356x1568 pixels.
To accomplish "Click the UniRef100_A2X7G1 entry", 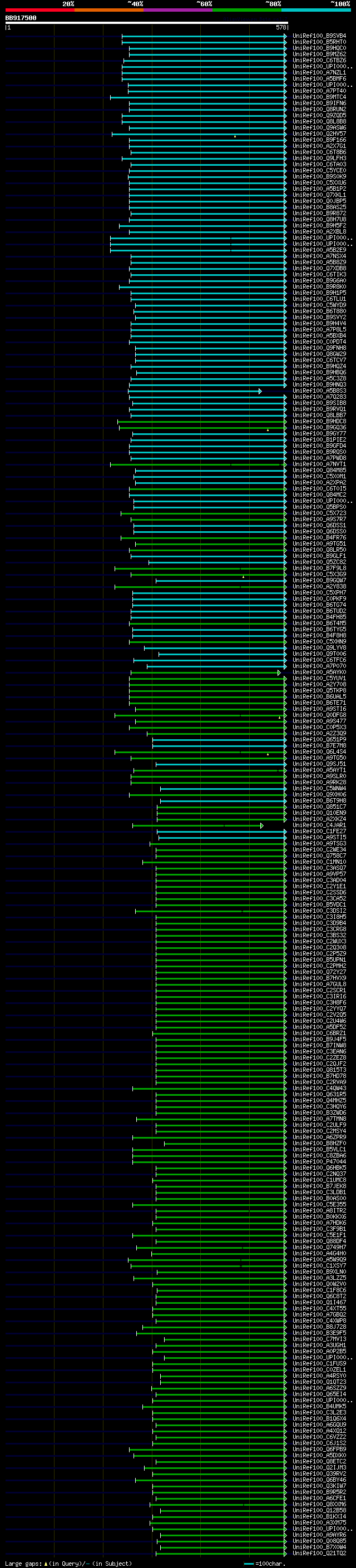I will tap(319, 146).
